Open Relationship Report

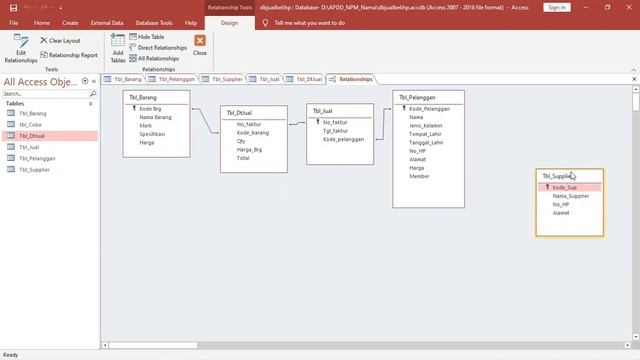point(69,55)
